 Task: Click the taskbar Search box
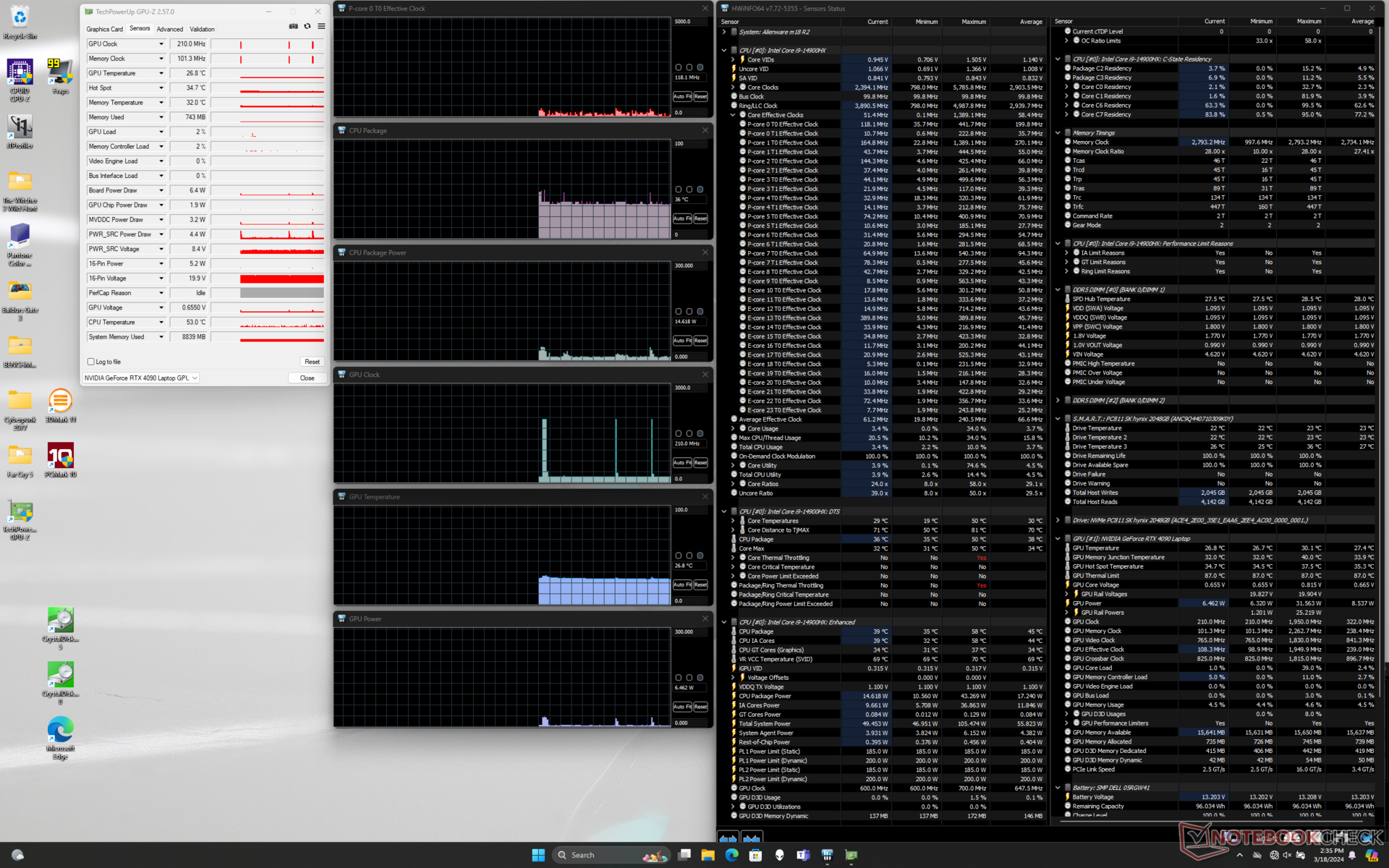coord(612,855)
